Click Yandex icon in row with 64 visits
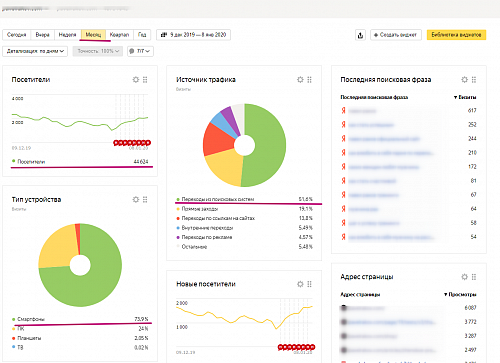500x363 pixels. pyautogui.click(x=343, y=209)
